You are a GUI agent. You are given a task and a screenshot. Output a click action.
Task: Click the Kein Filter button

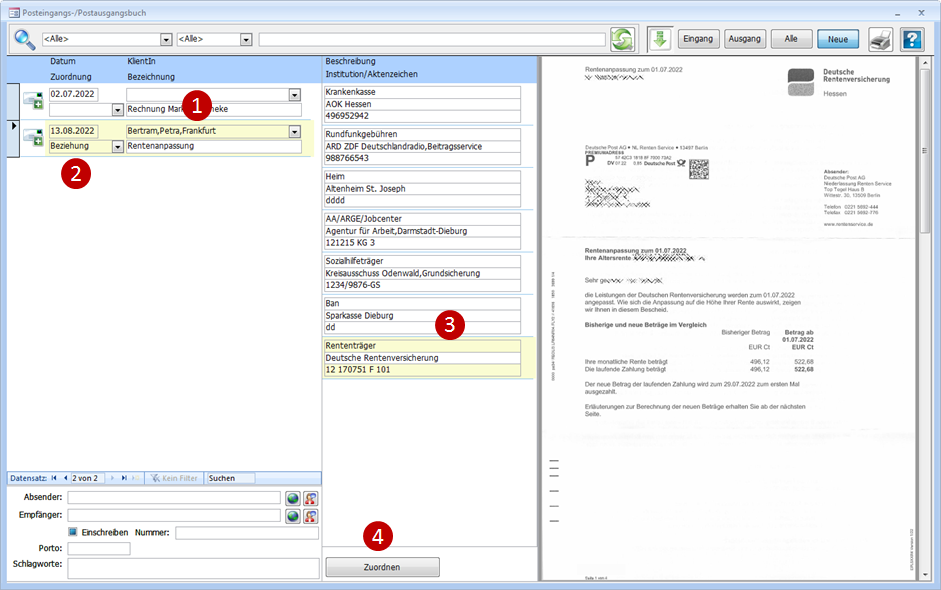point(175,478)
